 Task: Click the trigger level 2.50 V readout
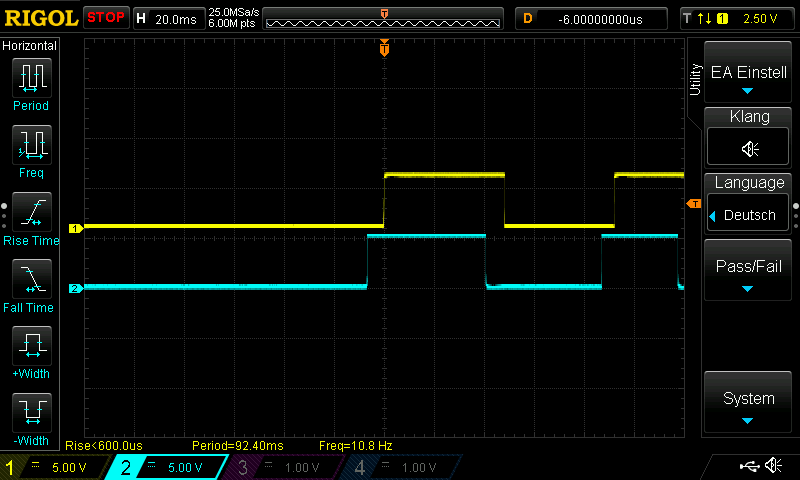tap(760, 19)
